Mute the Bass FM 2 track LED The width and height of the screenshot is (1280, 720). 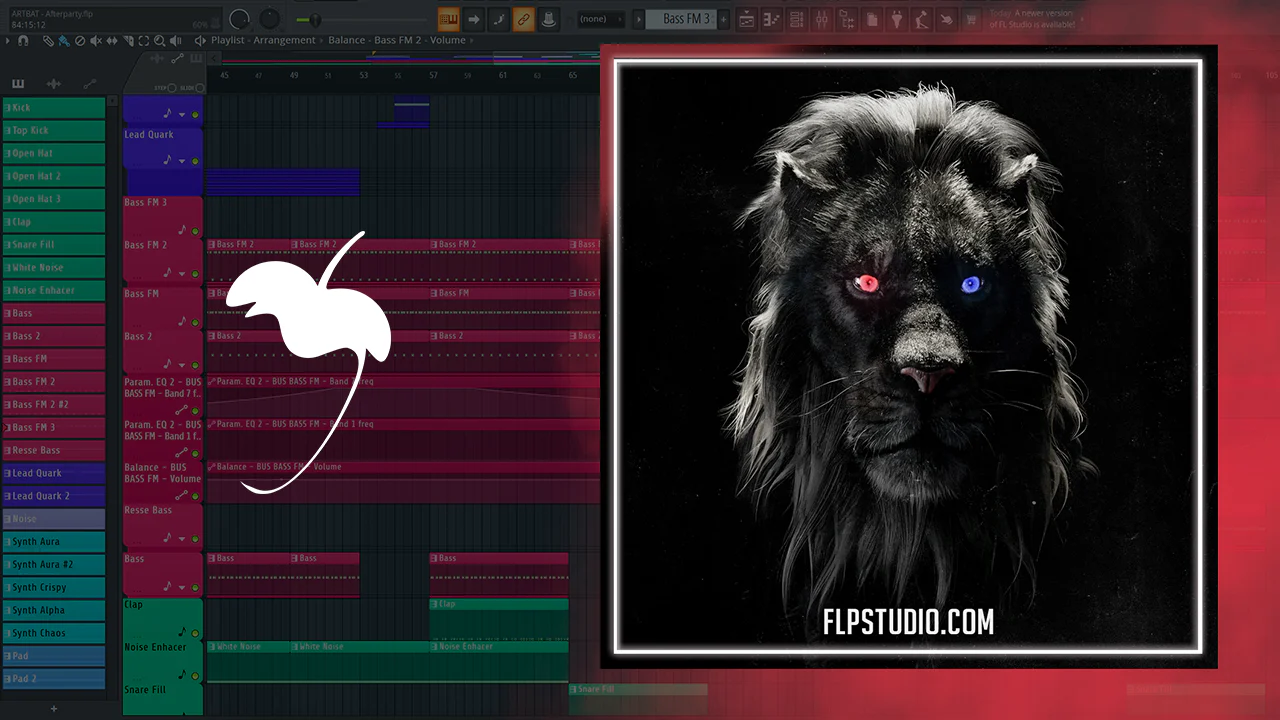click(195, 273)
